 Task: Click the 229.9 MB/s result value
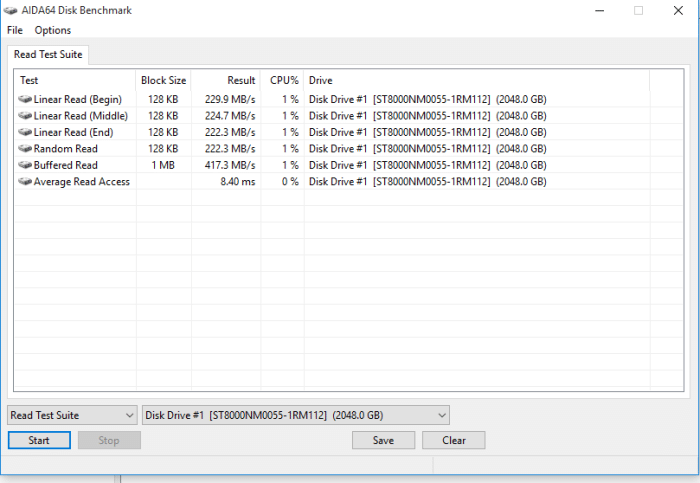(x=230, y=99)
